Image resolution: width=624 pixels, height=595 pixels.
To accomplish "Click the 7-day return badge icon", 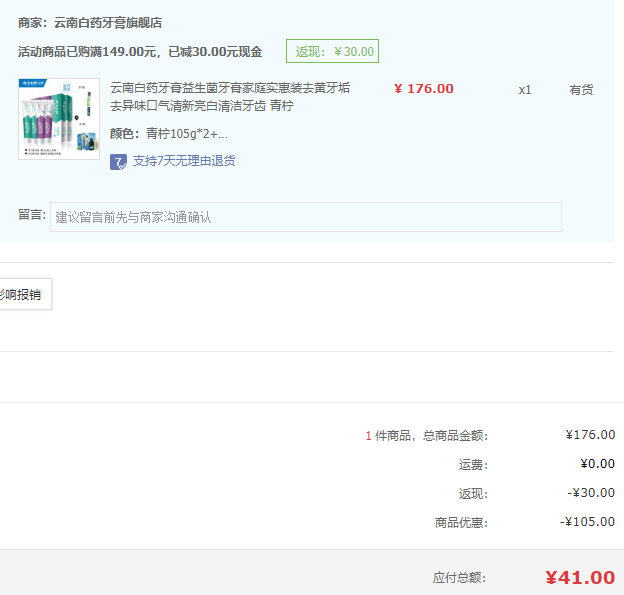I will pos(118,162).
